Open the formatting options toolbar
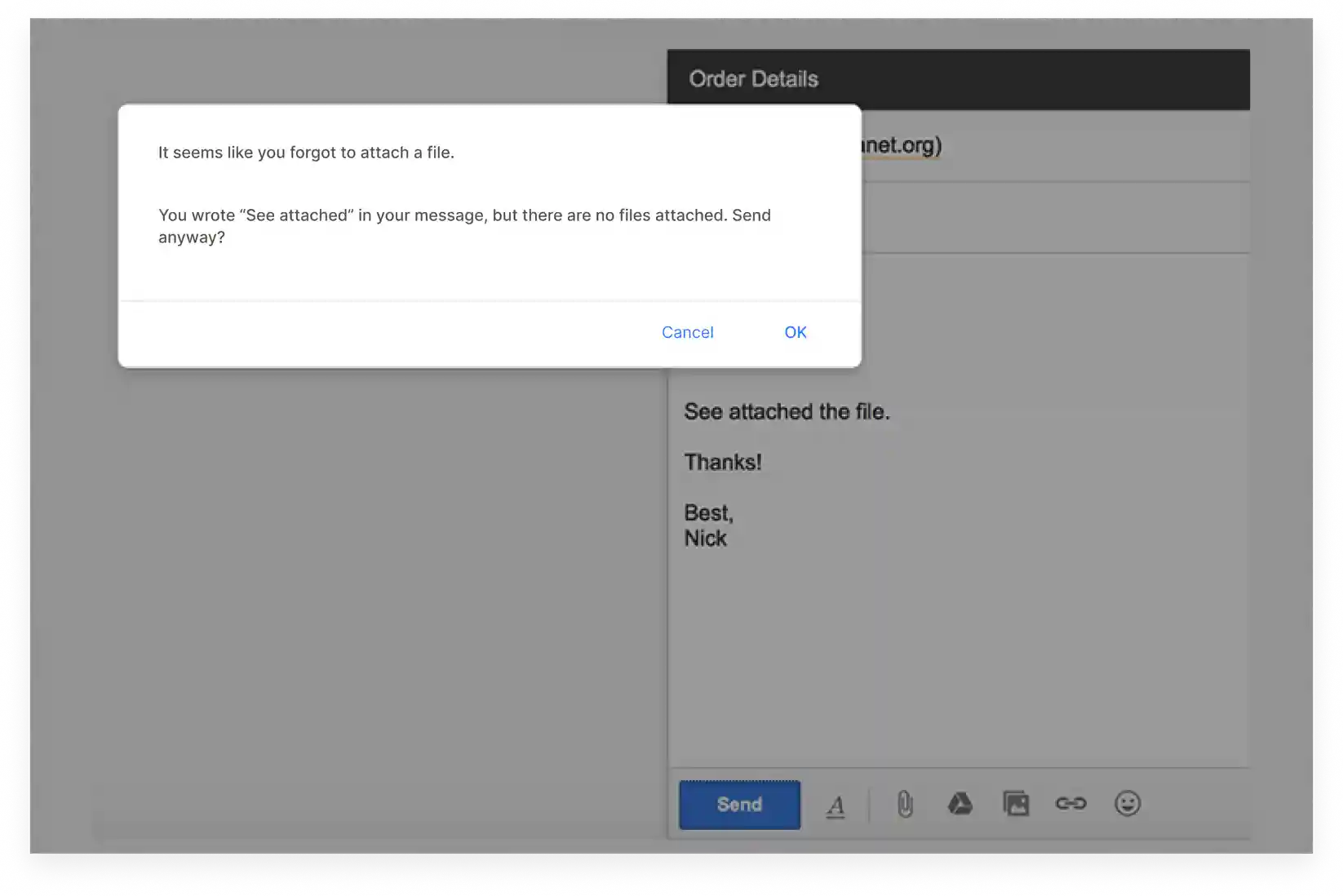This screenshot has width=1343, height=896. click(x=835, y=805)
